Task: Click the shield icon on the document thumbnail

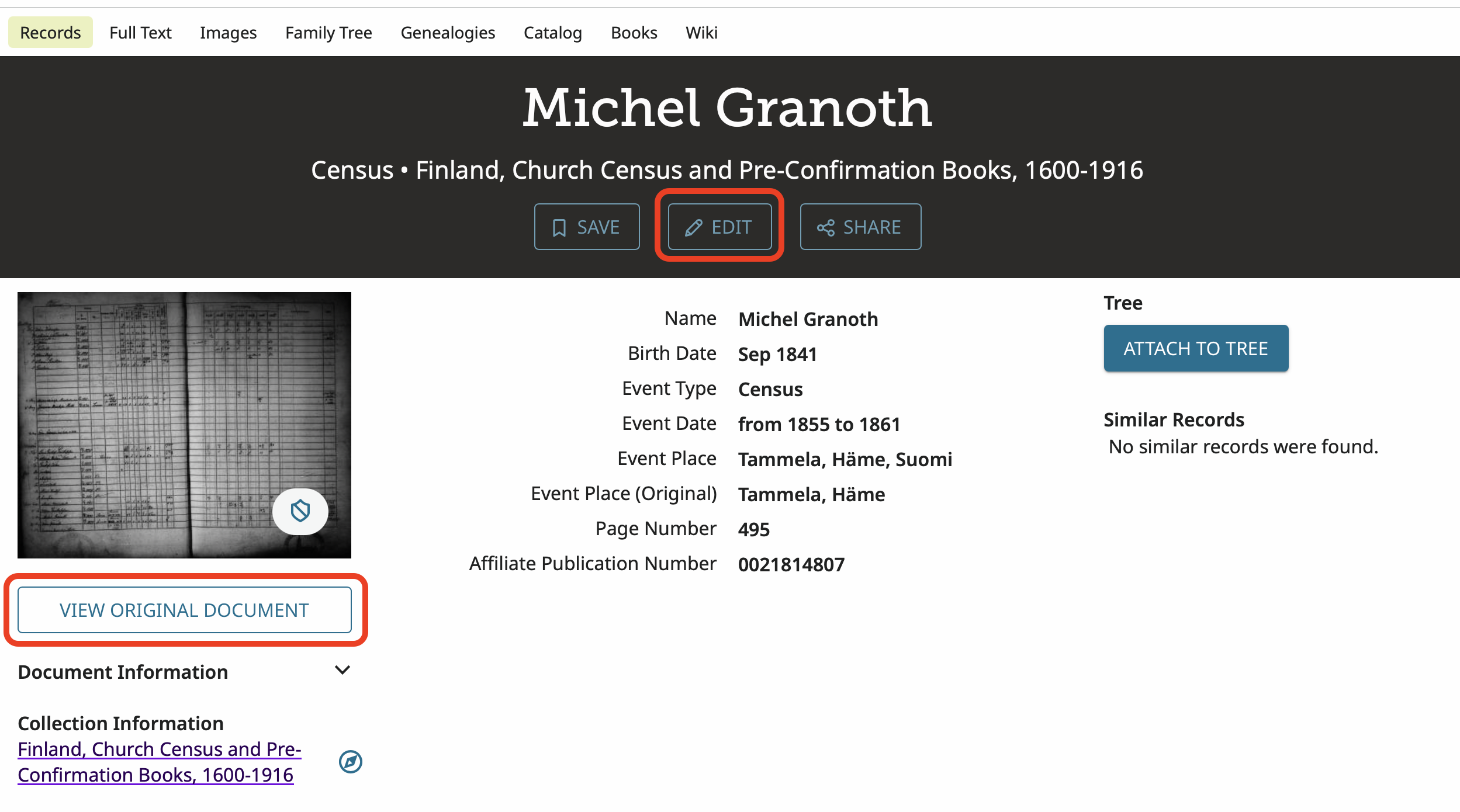Action: (300, 511)
